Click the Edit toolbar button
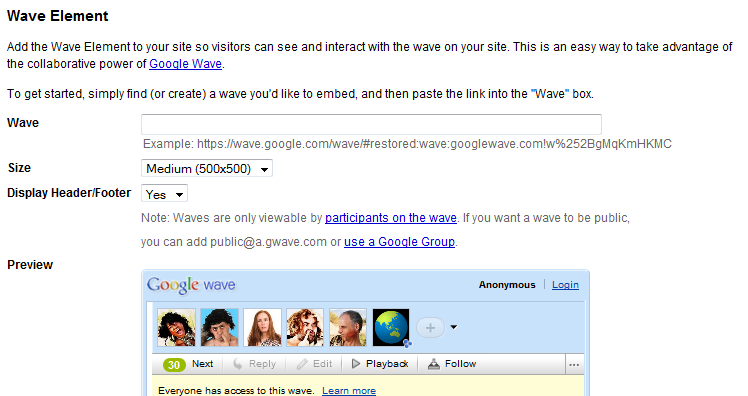This screenshot has width=748, height=396. (314, 364)
